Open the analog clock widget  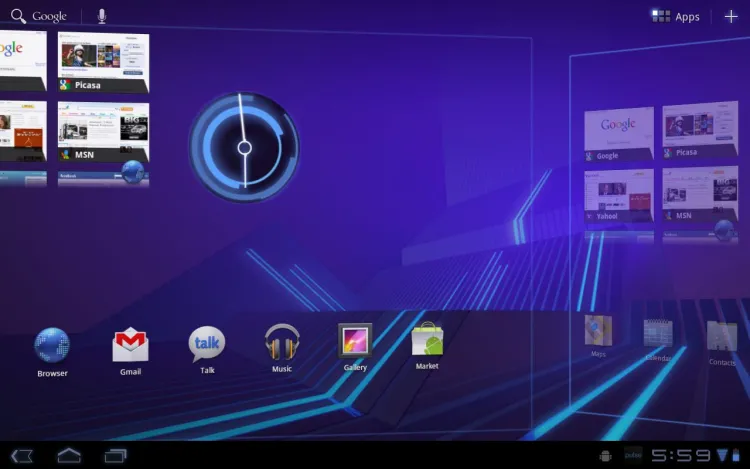243,148
